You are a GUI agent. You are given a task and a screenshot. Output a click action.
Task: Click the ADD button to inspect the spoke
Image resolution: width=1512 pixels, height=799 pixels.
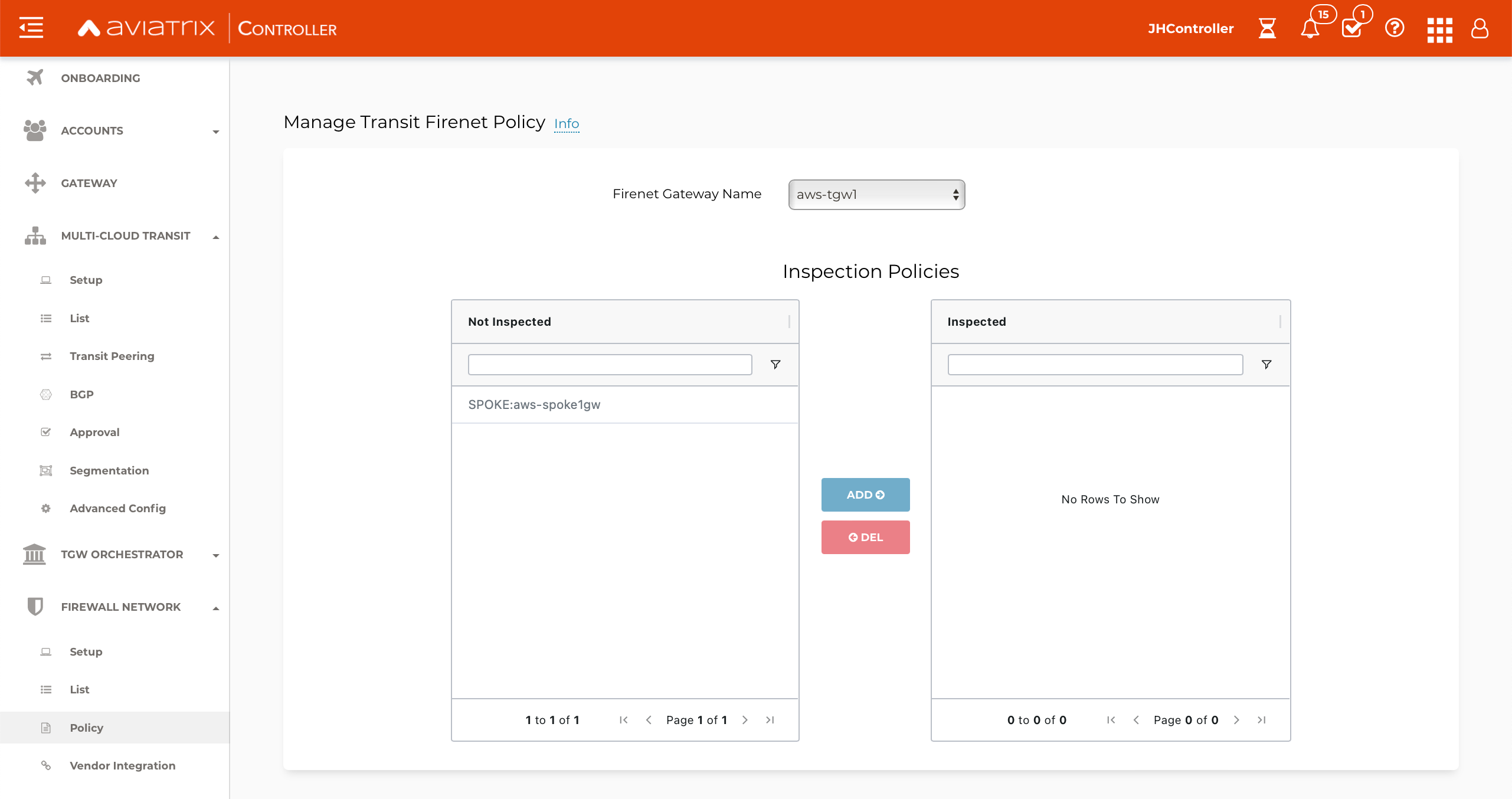tap(865, 495)
